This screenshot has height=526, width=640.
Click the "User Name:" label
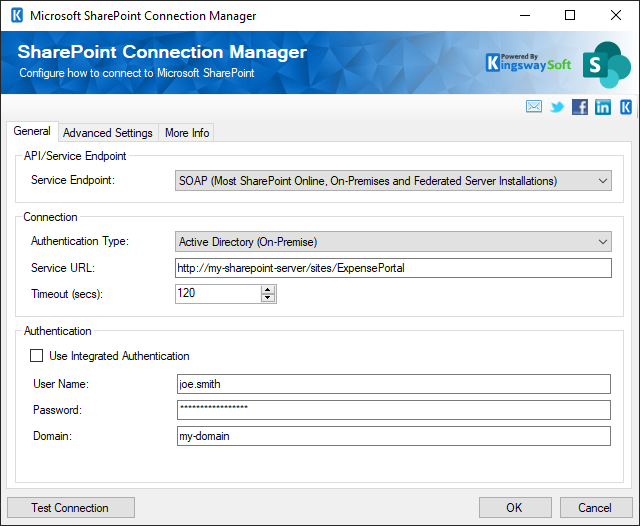pos(61,384)
